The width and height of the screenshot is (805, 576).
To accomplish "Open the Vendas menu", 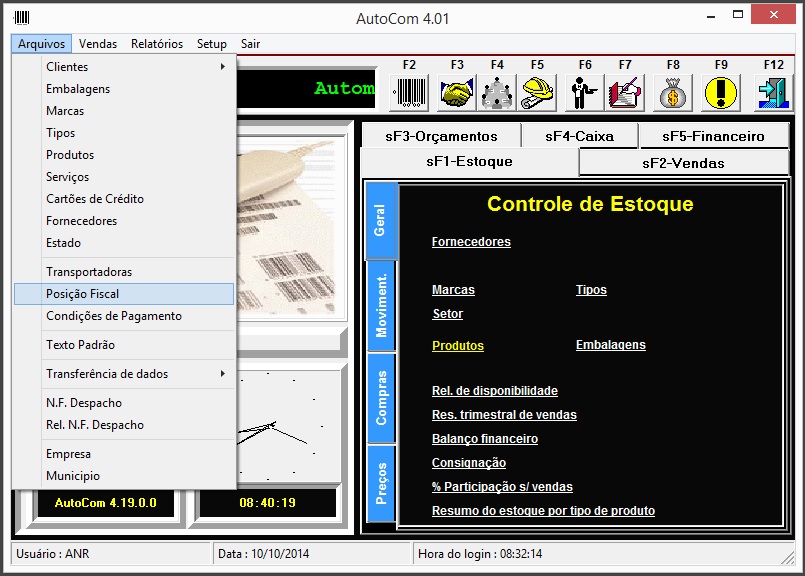I will click(98, 44).
